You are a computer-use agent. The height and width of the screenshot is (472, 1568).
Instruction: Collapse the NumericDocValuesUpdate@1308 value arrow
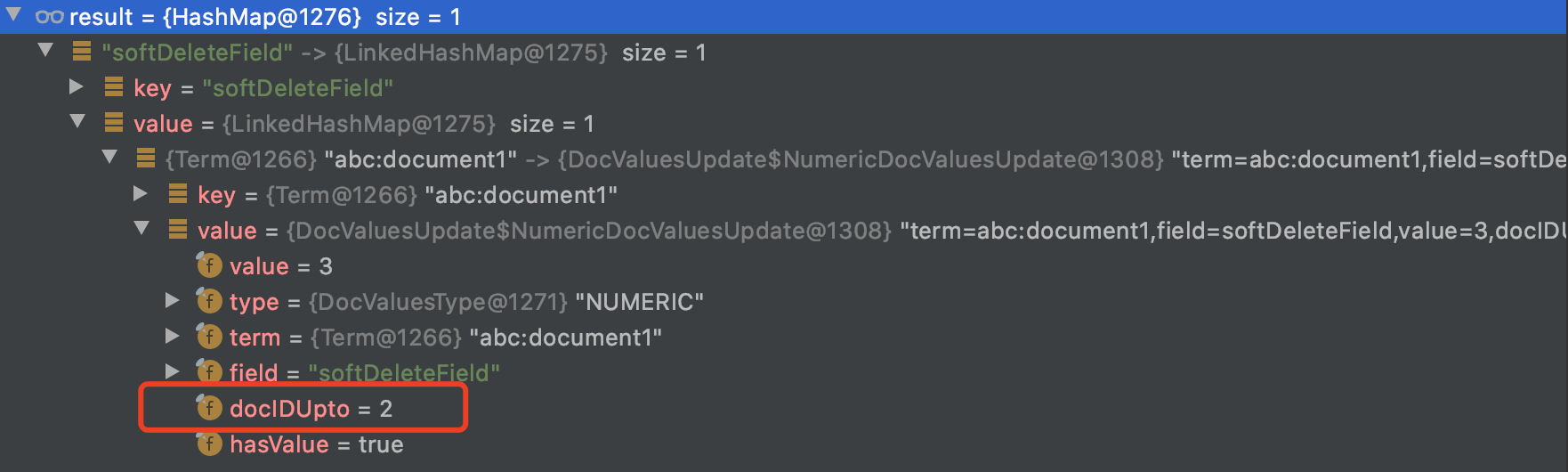141,228
